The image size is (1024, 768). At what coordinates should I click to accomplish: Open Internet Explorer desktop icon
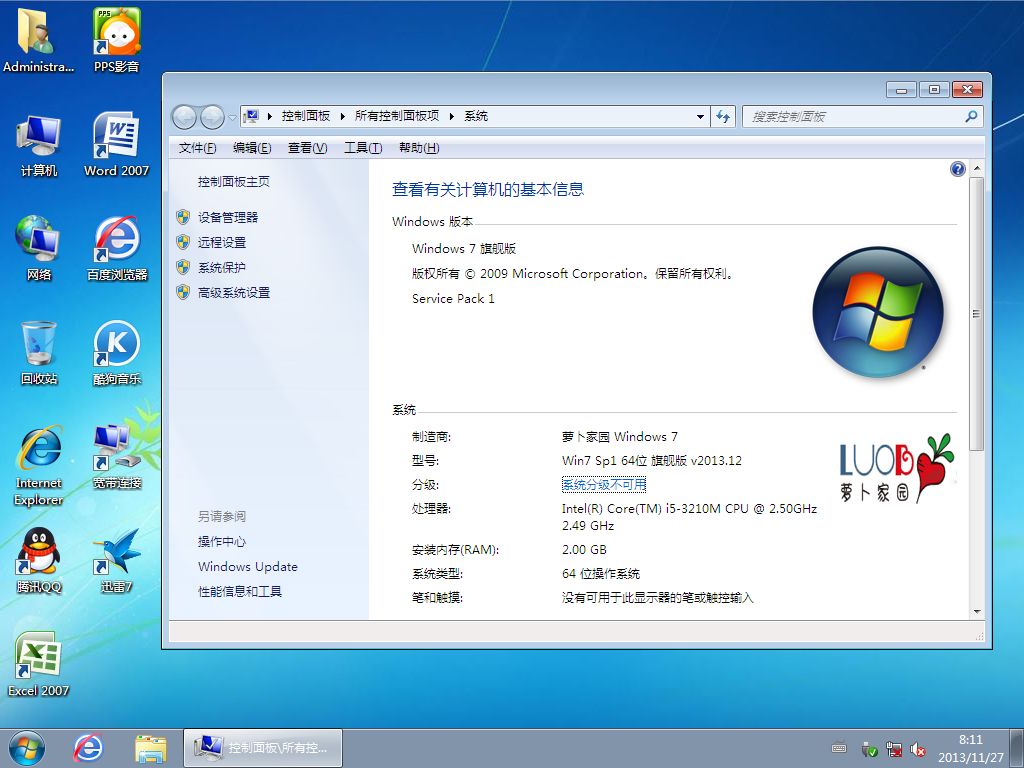39,466
